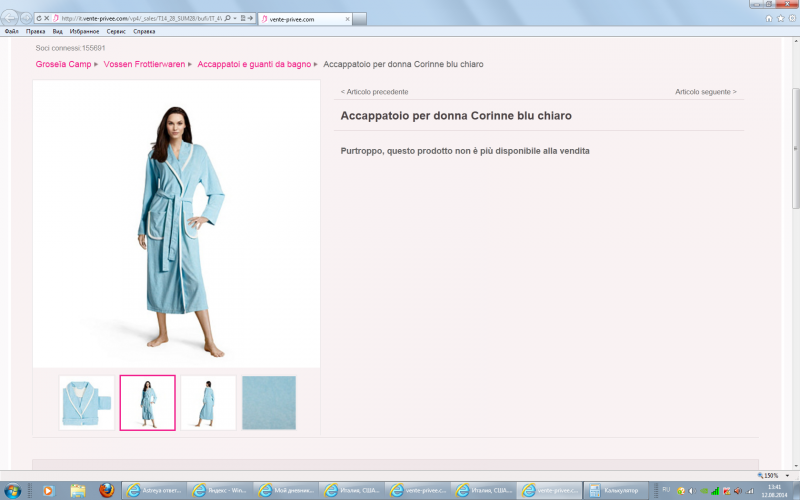Image resolution: width=800 pixels, height=500 pixels.
Task: Open the Избранное menu
Action: click(x=84, y=31)
